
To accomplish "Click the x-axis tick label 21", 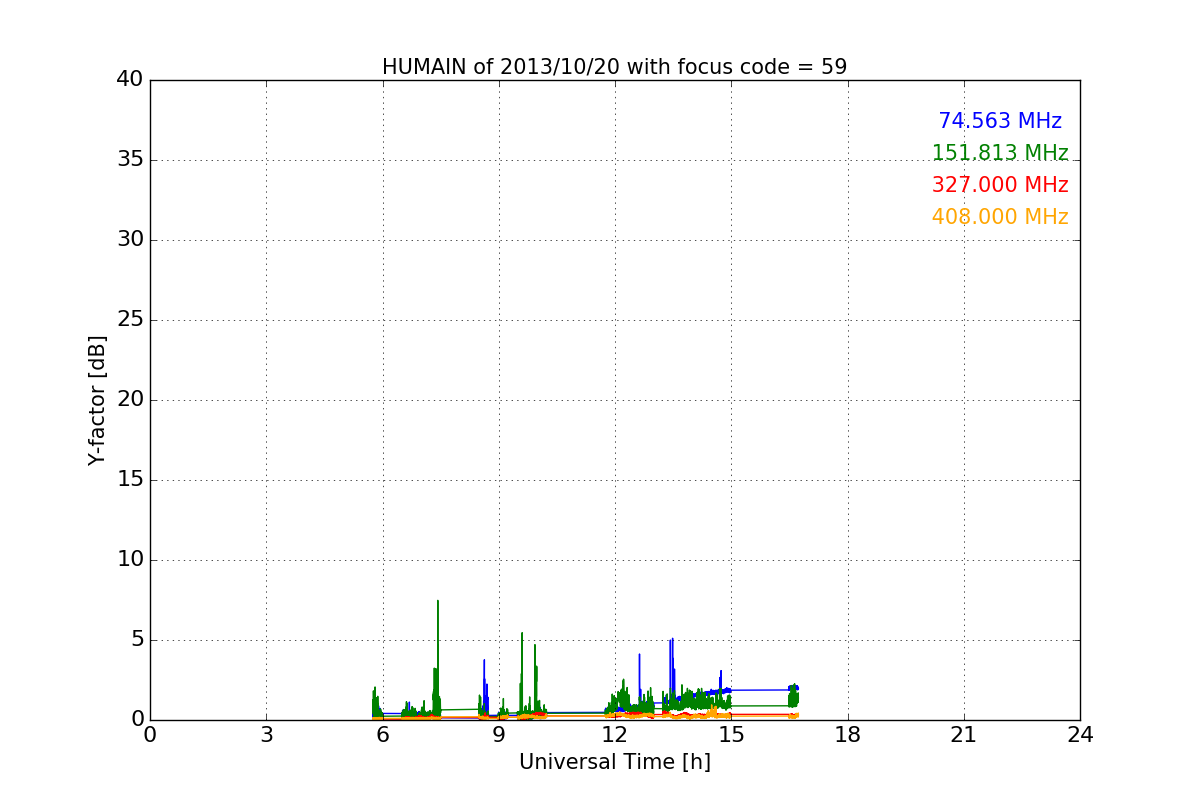I will 964,735.
